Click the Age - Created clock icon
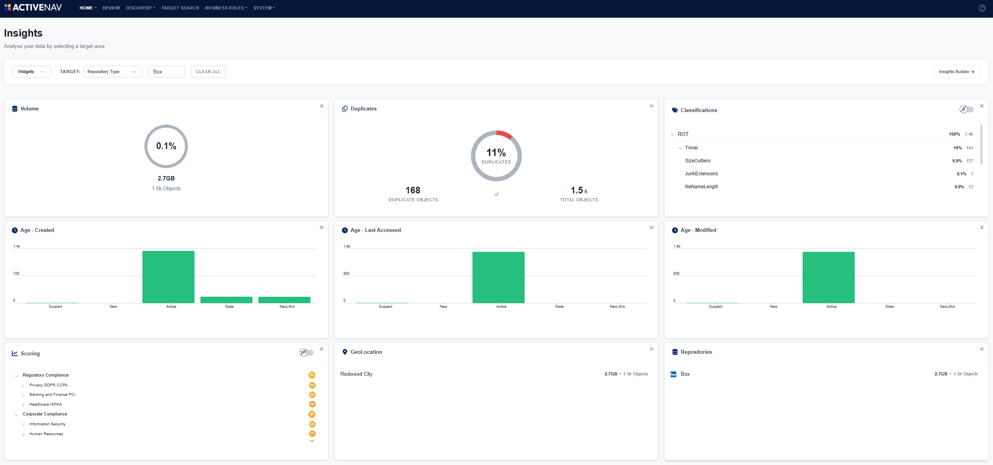This screenshot has width=993, height=465. tap(15, 231)
